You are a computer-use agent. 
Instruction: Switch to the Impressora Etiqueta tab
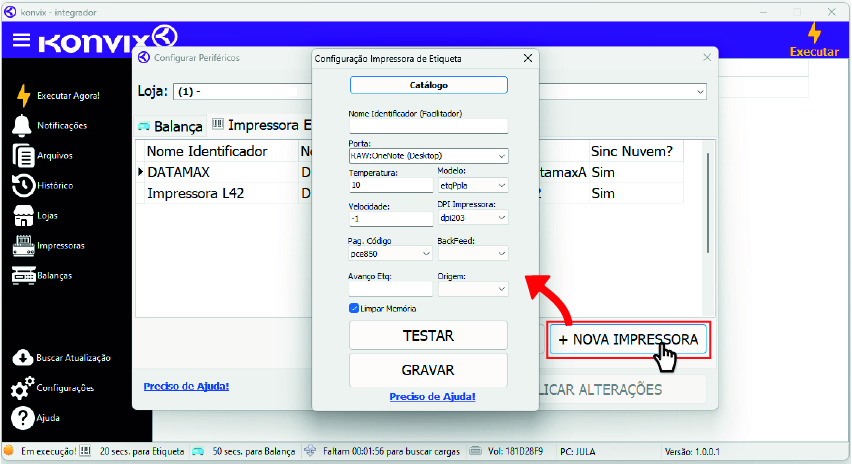click(262, 126)
